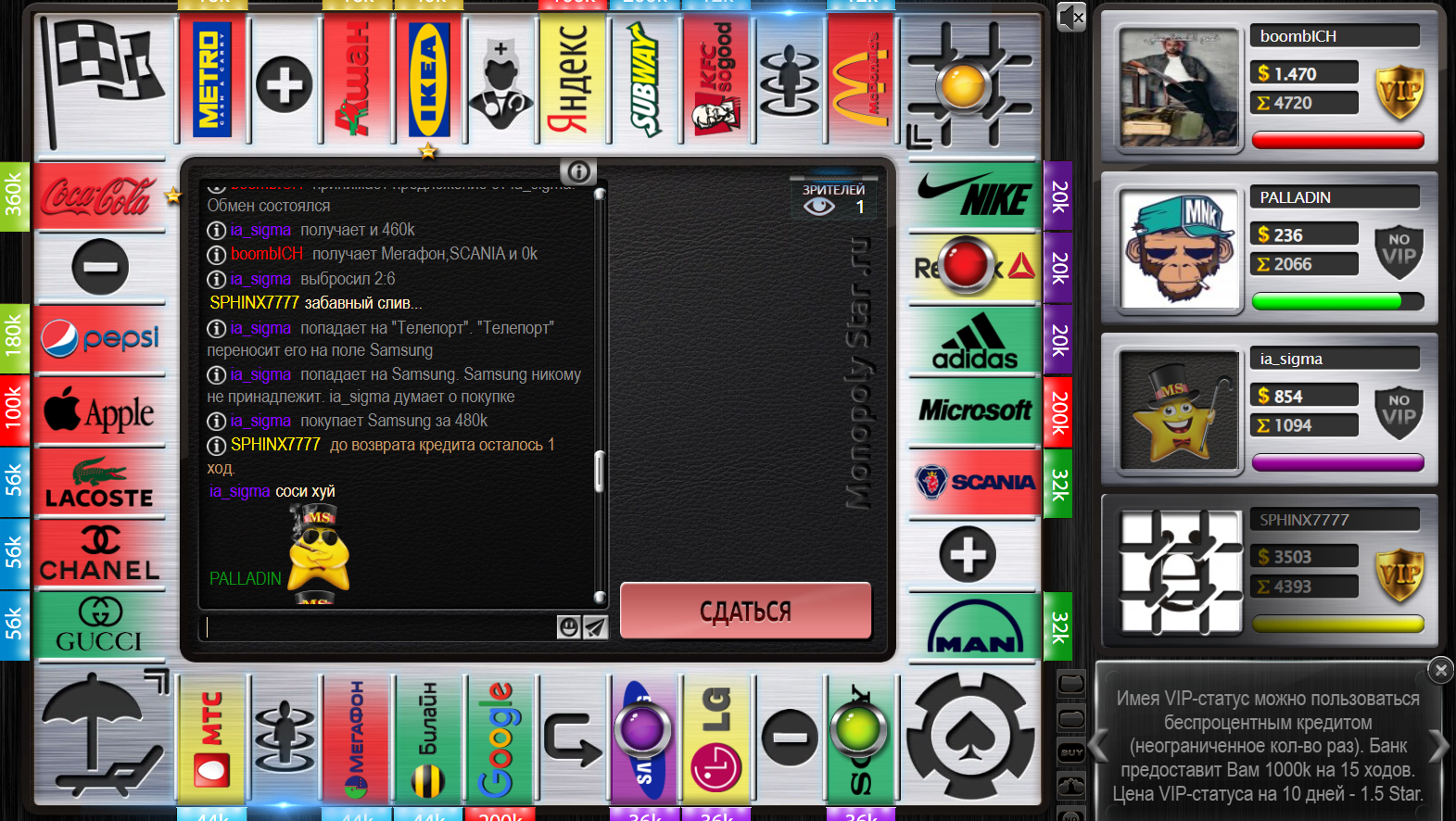Select the Pepsi board cell
Image resolution: width=1456 pixels, height=821 pixels.
click(100, 340)
